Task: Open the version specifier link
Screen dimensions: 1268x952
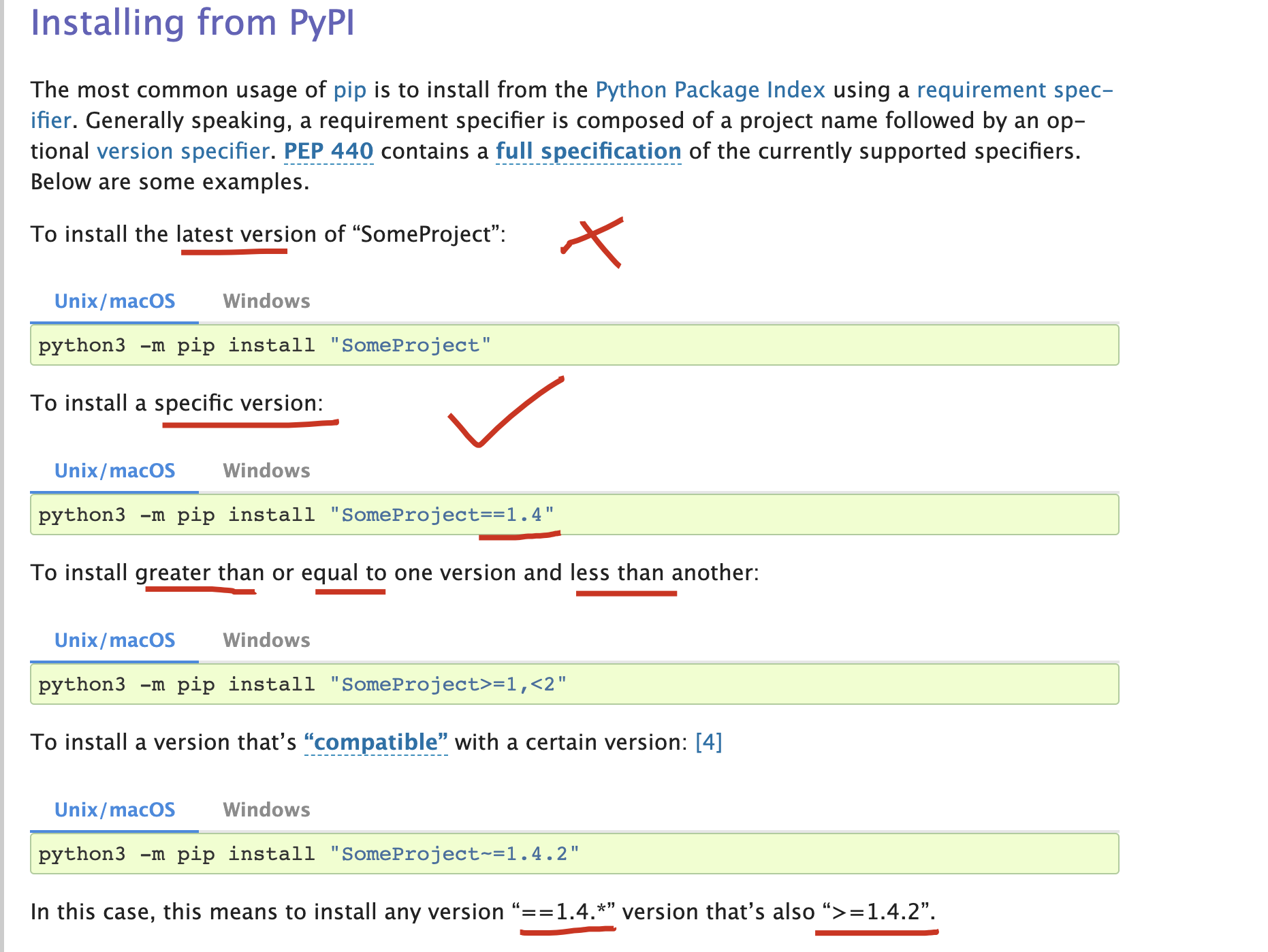Action: [183, 150]
